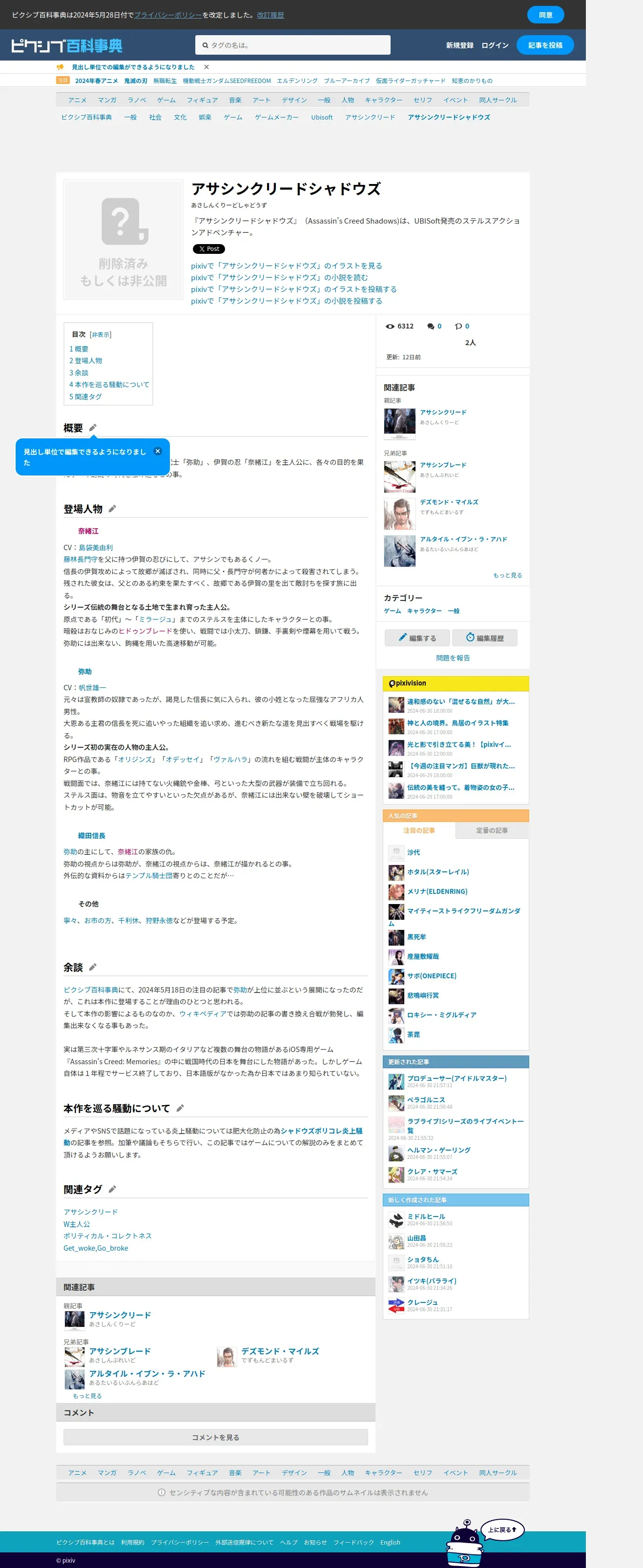This screenshot has width=643, height=1568.
Task: Open Get_woke,Go_broke related tag
Action: click(x=96, y=1248)
